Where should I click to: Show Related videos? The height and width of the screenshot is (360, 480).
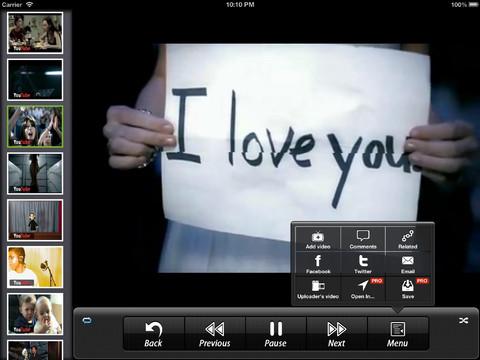[408, 240]
